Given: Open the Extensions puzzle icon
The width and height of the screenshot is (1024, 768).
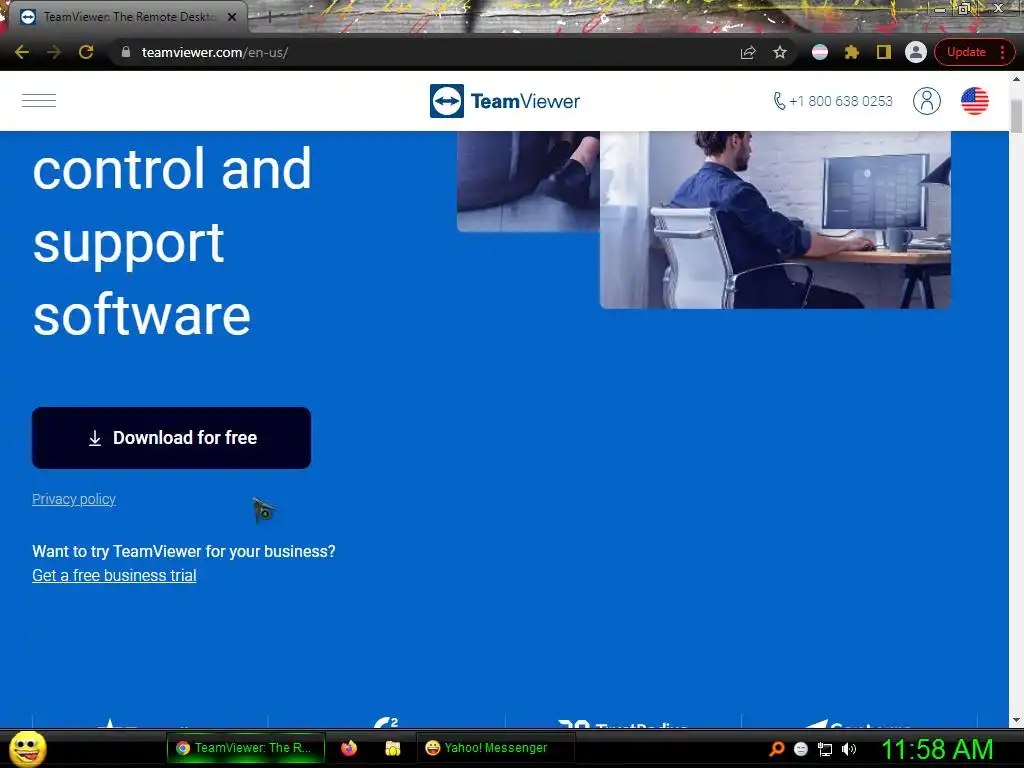Looking at the screenshot, I should coord(852,52).
